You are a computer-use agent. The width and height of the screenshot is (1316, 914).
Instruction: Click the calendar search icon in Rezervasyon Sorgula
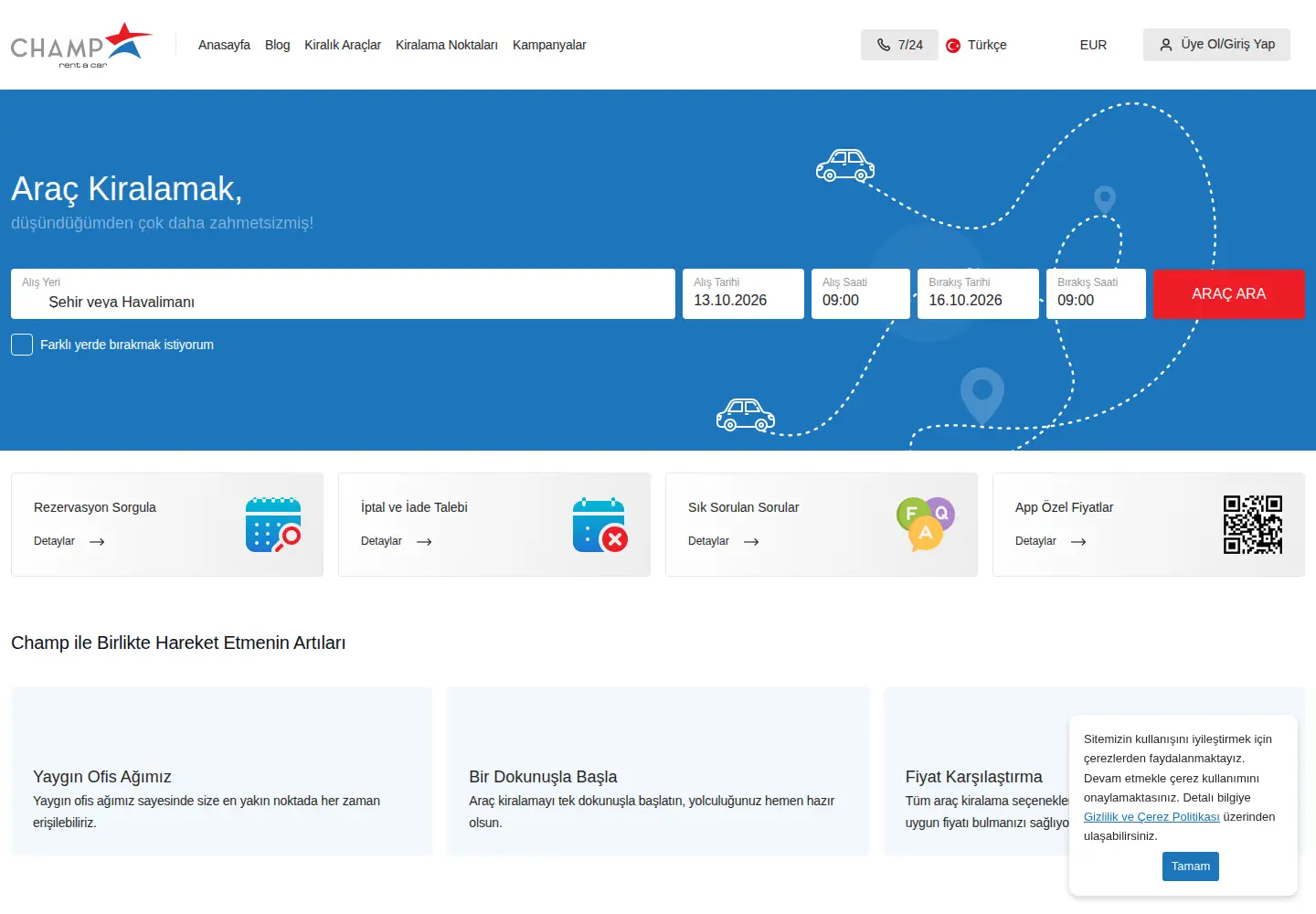coord(273,525)
